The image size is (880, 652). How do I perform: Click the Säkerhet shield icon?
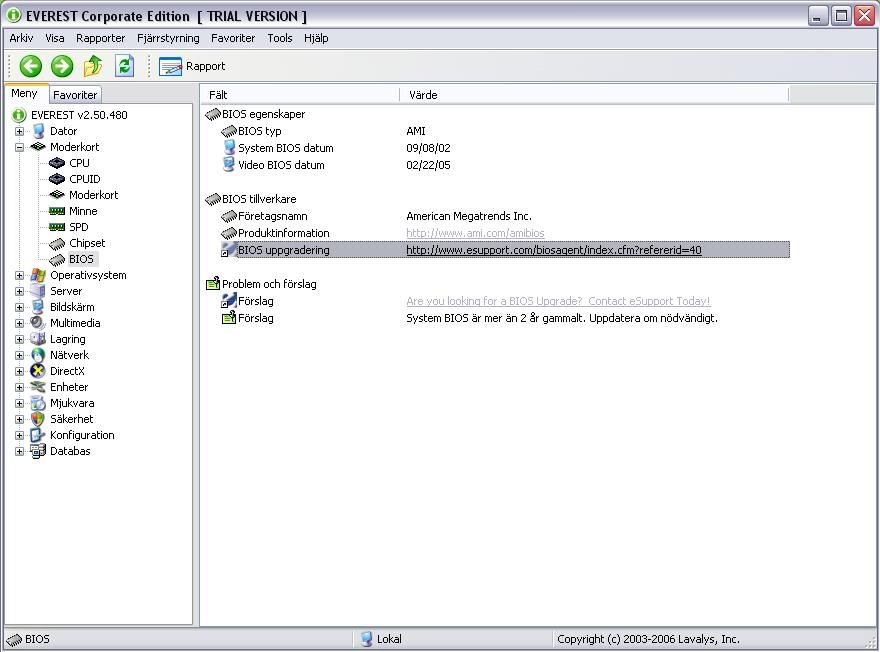[38, 419]
